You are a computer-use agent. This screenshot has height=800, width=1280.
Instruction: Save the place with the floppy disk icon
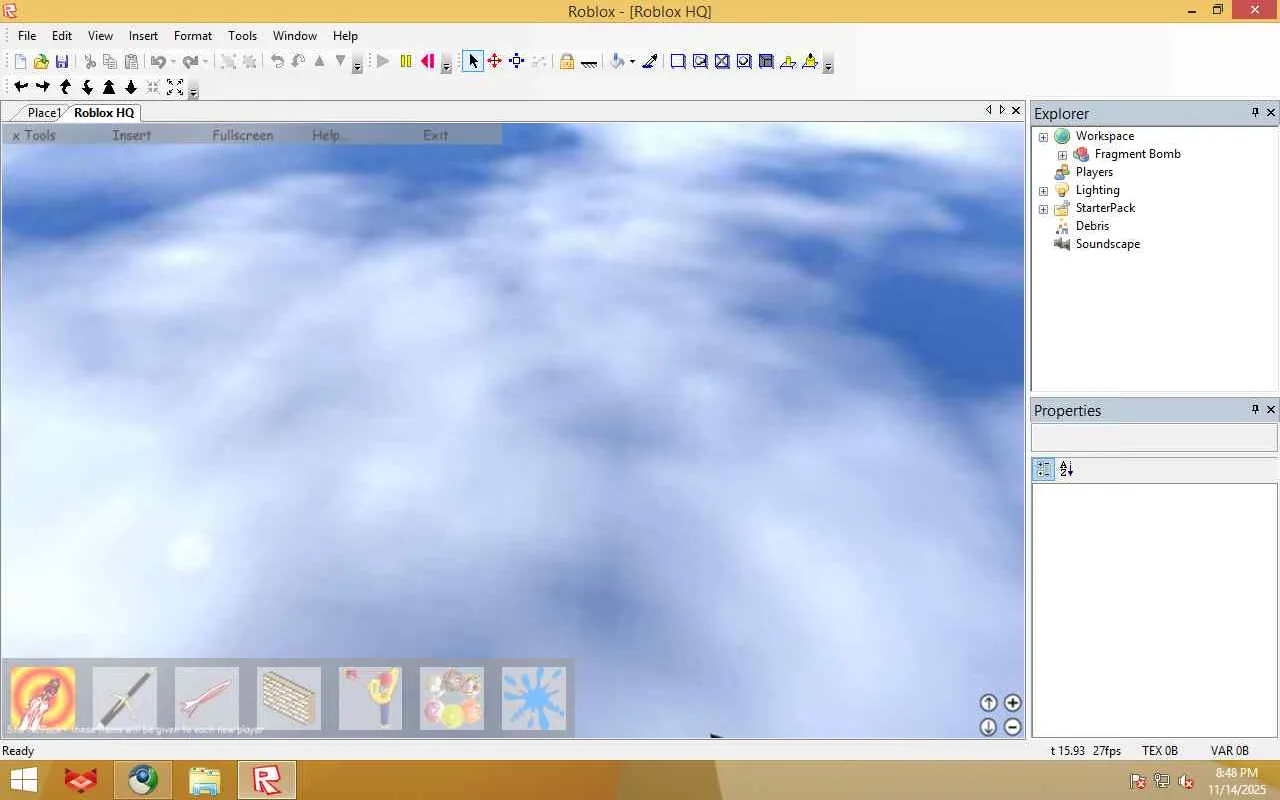[62, 62]
